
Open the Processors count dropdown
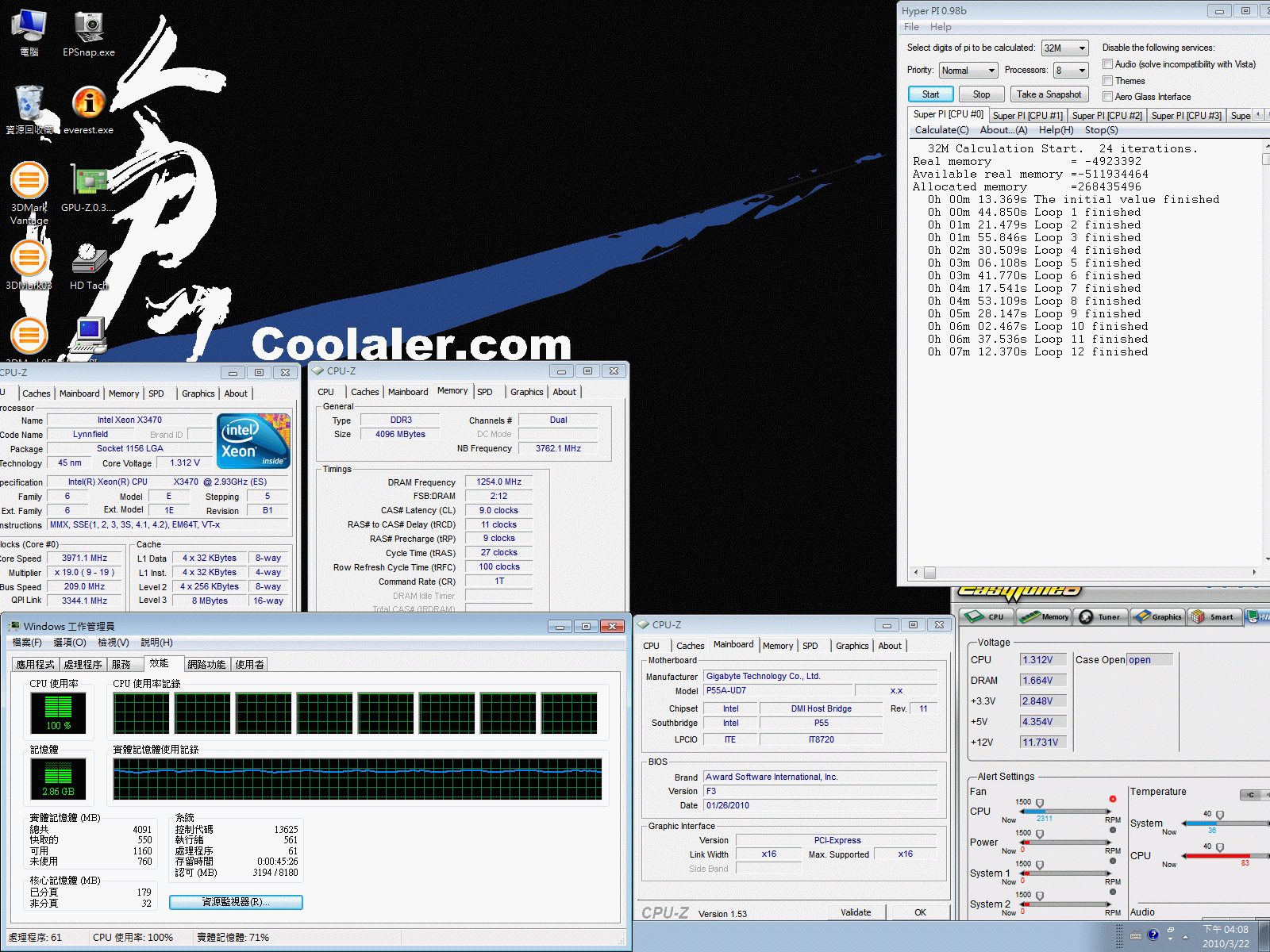coord(1070,71)
